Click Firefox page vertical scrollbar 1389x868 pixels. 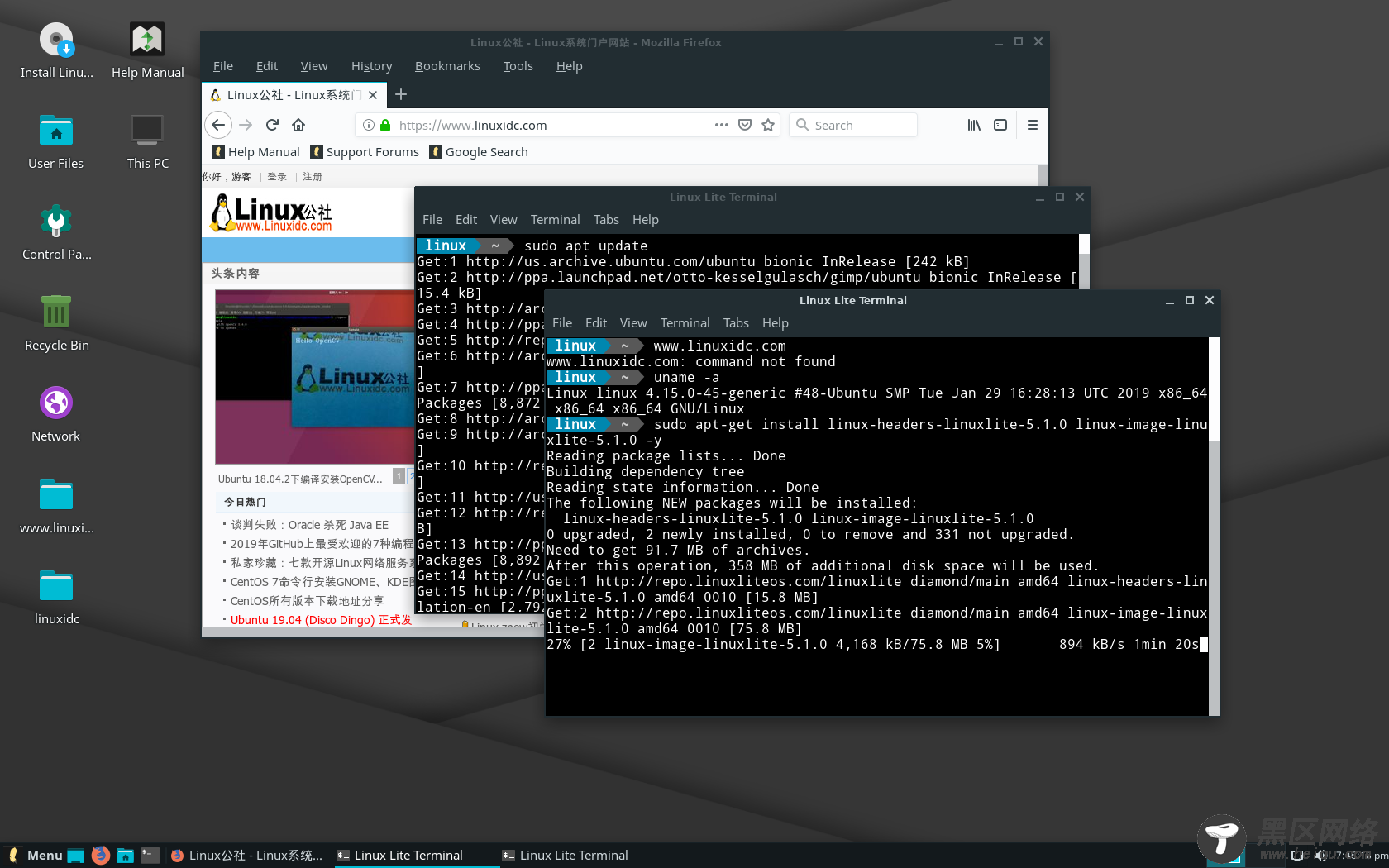point(1043,174)
